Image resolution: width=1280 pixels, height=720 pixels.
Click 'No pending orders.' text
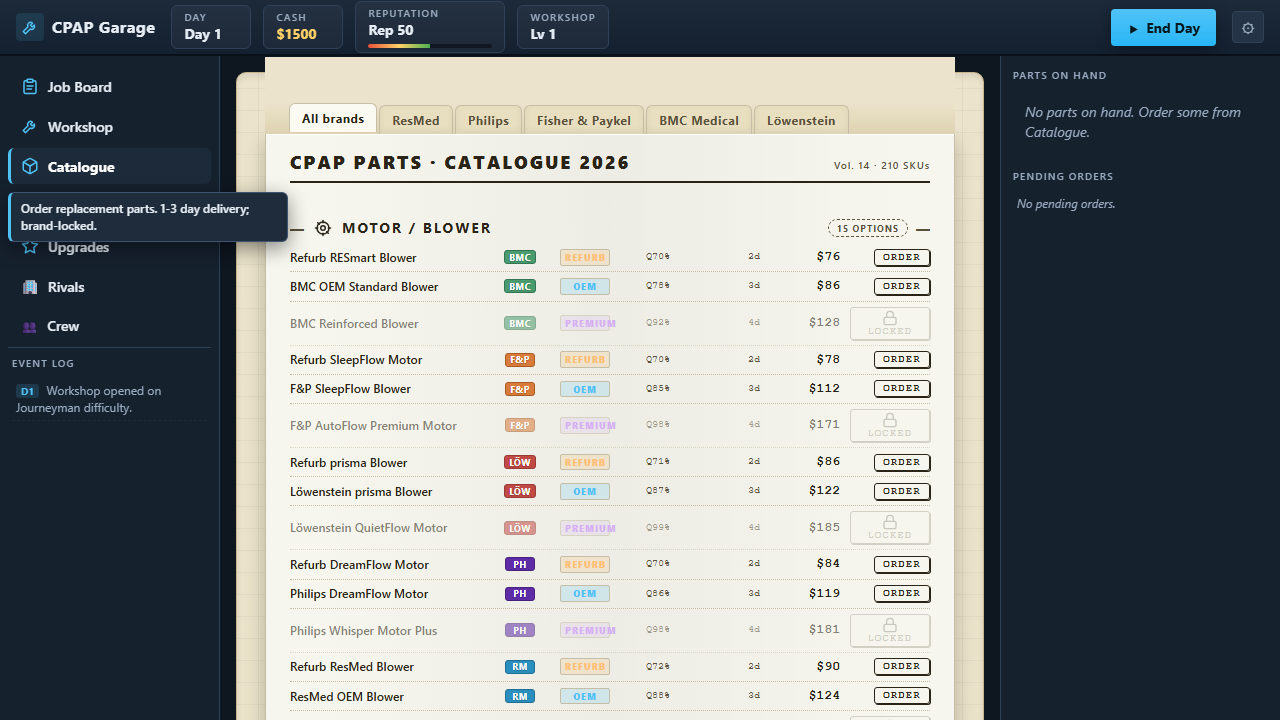point(1066,204)
